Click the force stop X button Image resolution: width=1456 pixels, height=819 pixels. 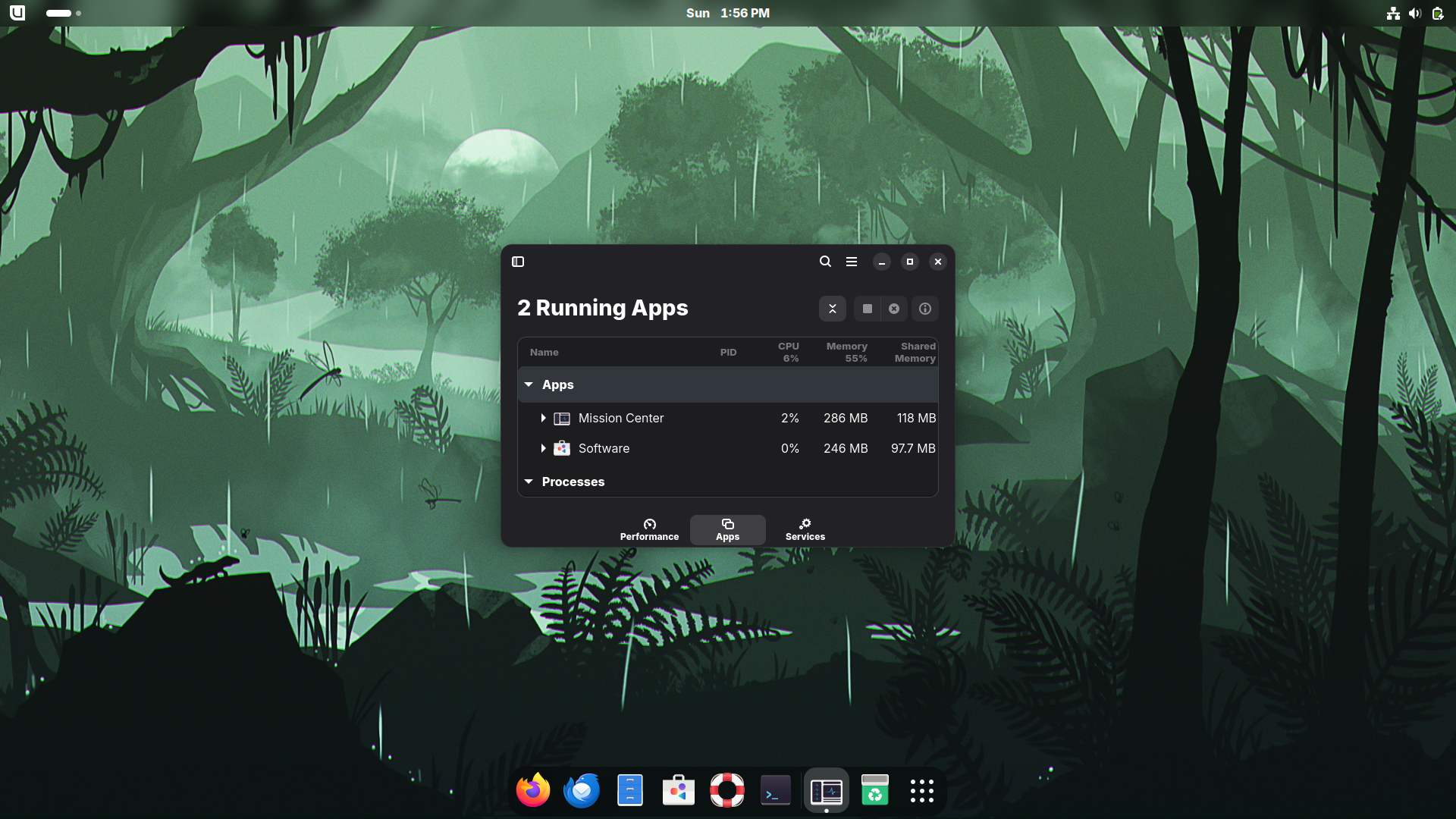pyautogui.click(x=894, y=309)
